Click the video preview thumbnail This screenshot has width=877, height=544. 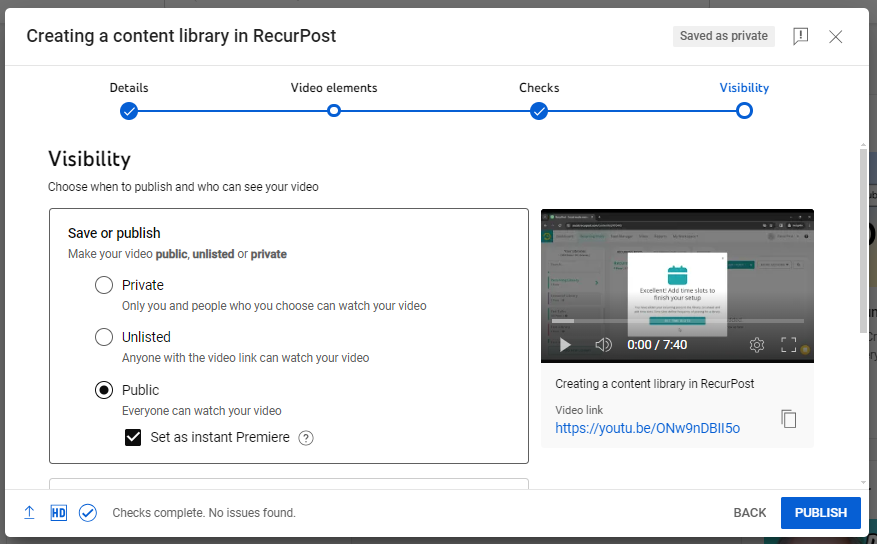[x=677, y=286]
